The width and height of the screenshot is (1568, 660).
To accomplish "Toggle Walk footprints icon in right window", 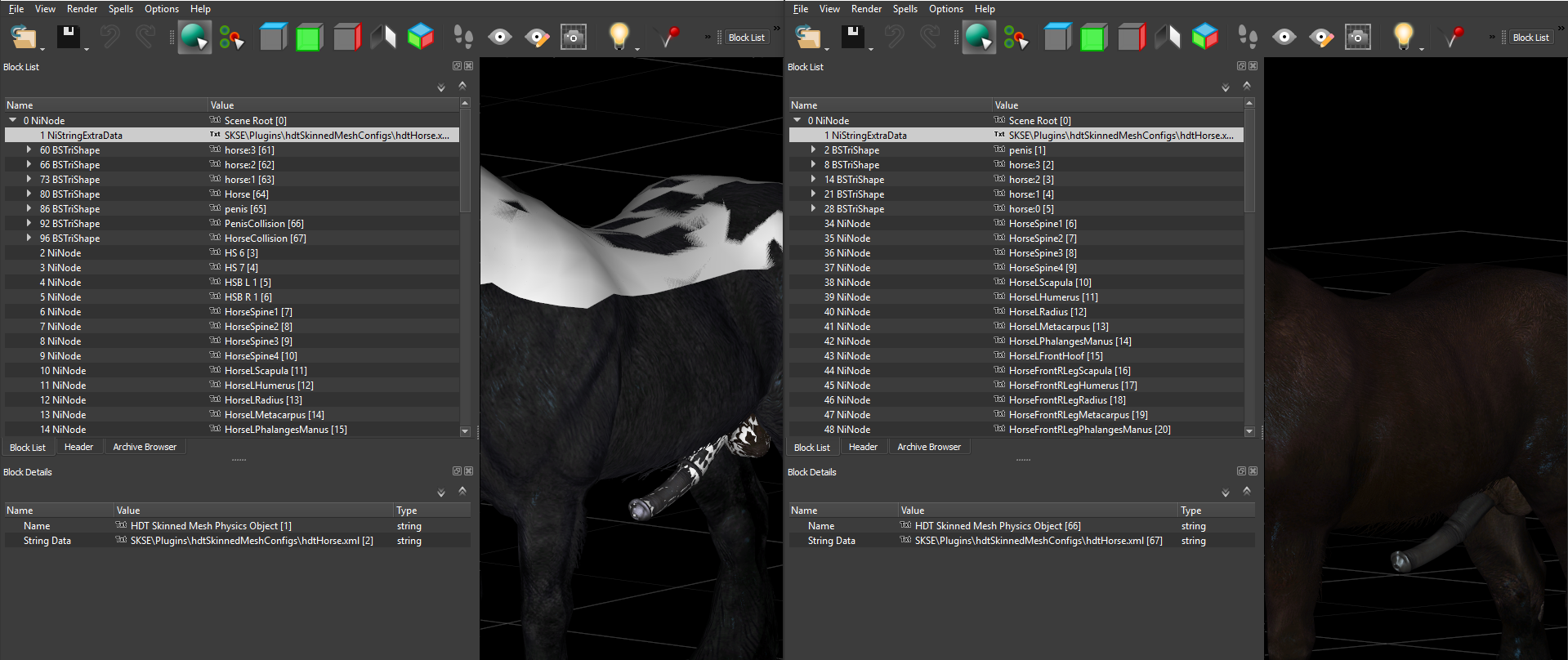I will coord(1248,37).
